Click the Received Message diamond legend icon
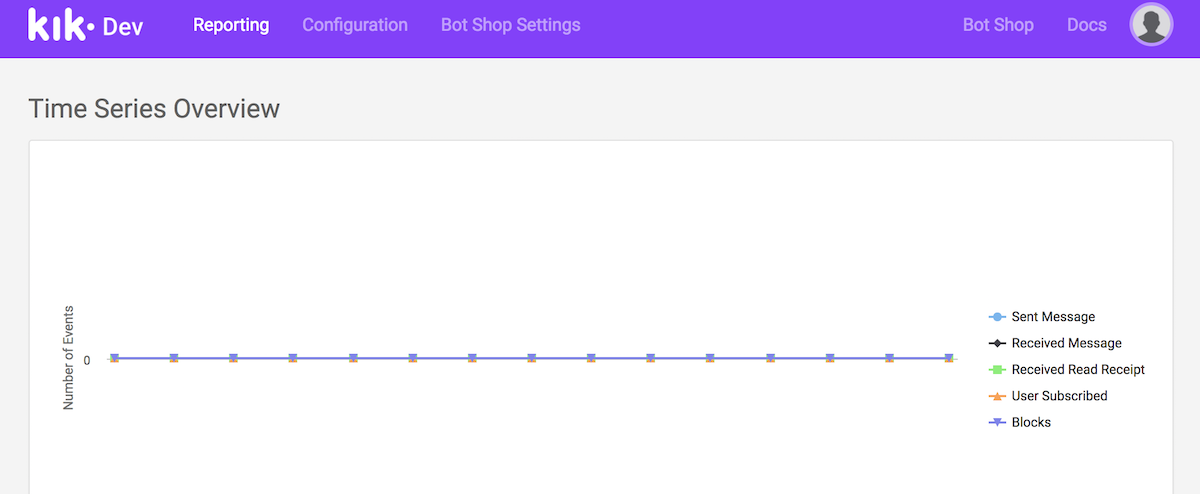The width and height of the screenshot is (1200, 494). (996, 343)
